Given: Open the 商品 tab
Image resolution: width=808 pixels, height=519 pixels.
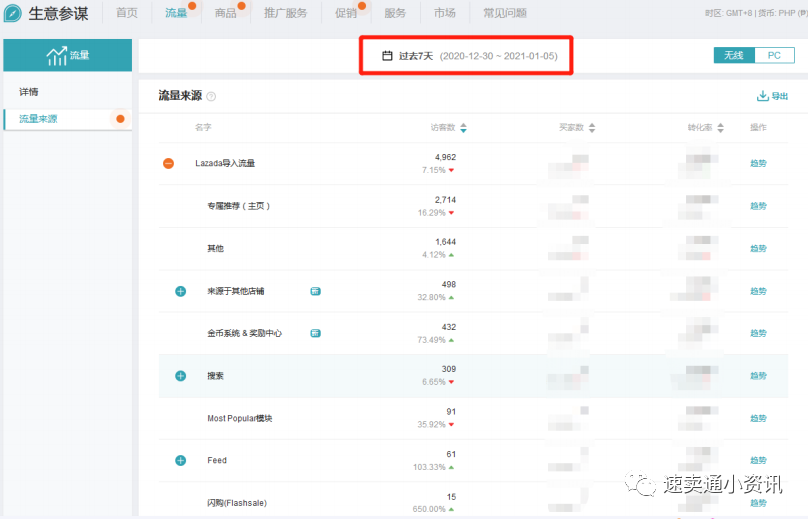Looking at the screenshot, I should point(226,13).
